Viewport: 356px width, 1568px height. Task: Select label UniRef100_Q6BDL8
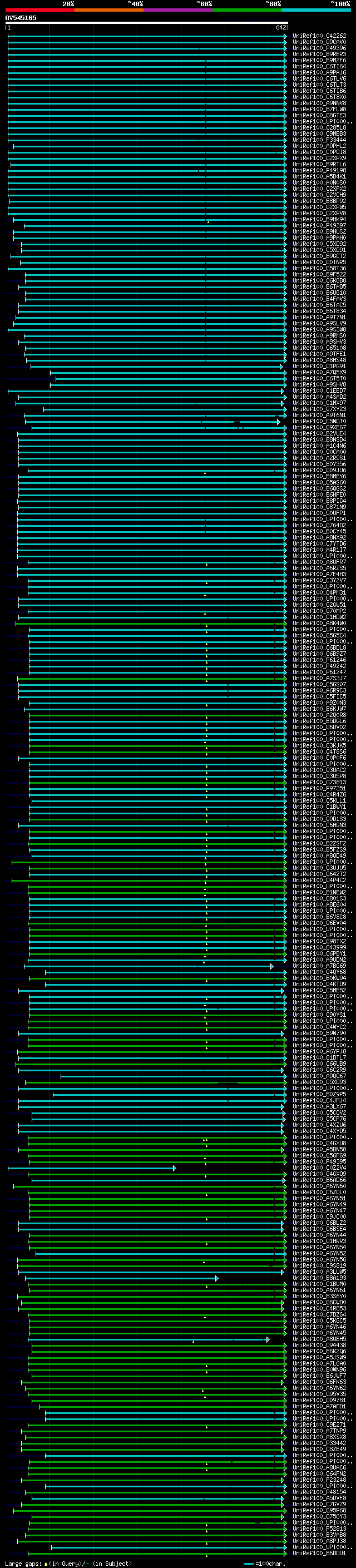point(319,647)
